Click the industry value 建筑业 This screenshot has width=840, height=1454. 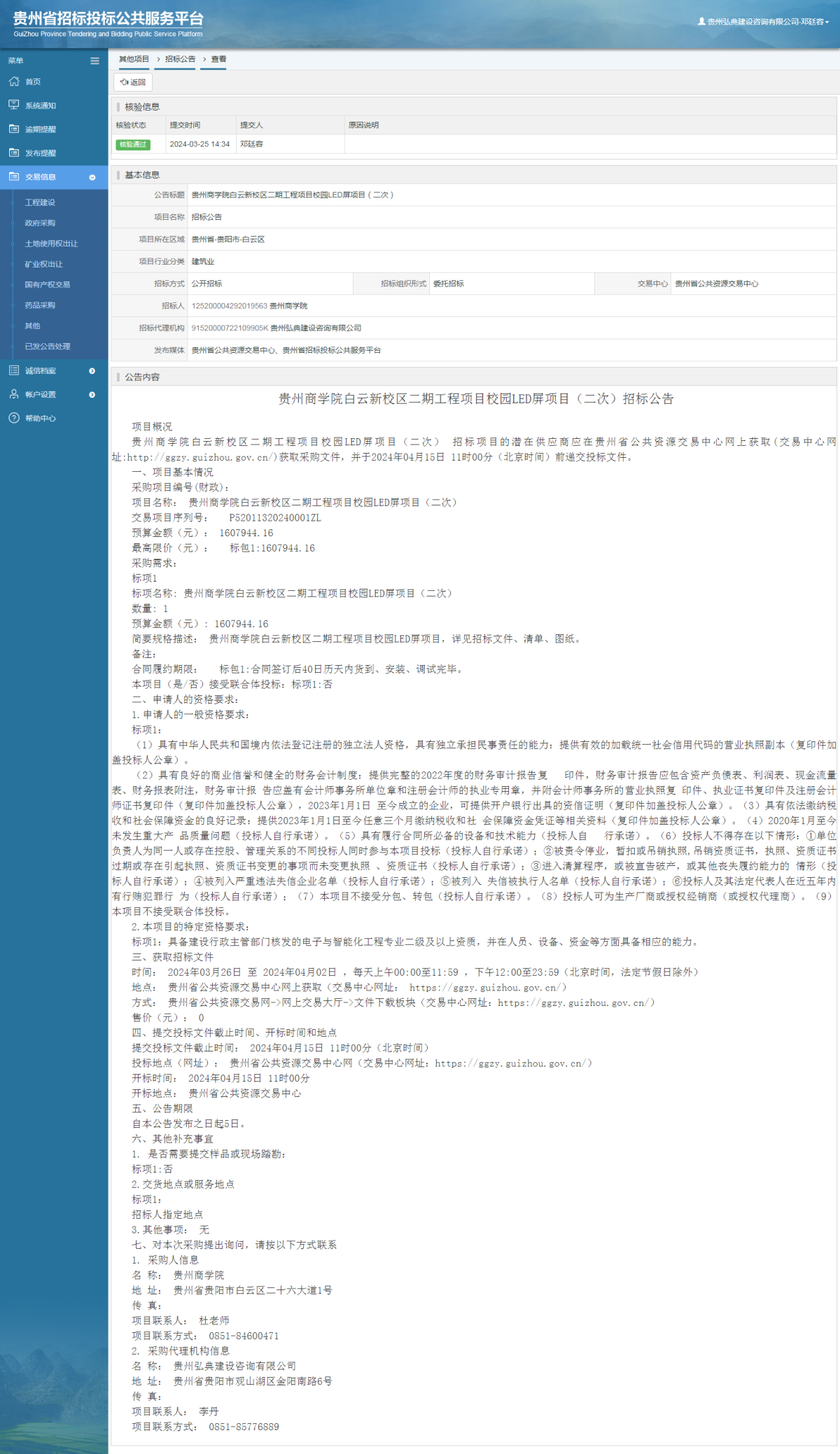click(203, 262)
